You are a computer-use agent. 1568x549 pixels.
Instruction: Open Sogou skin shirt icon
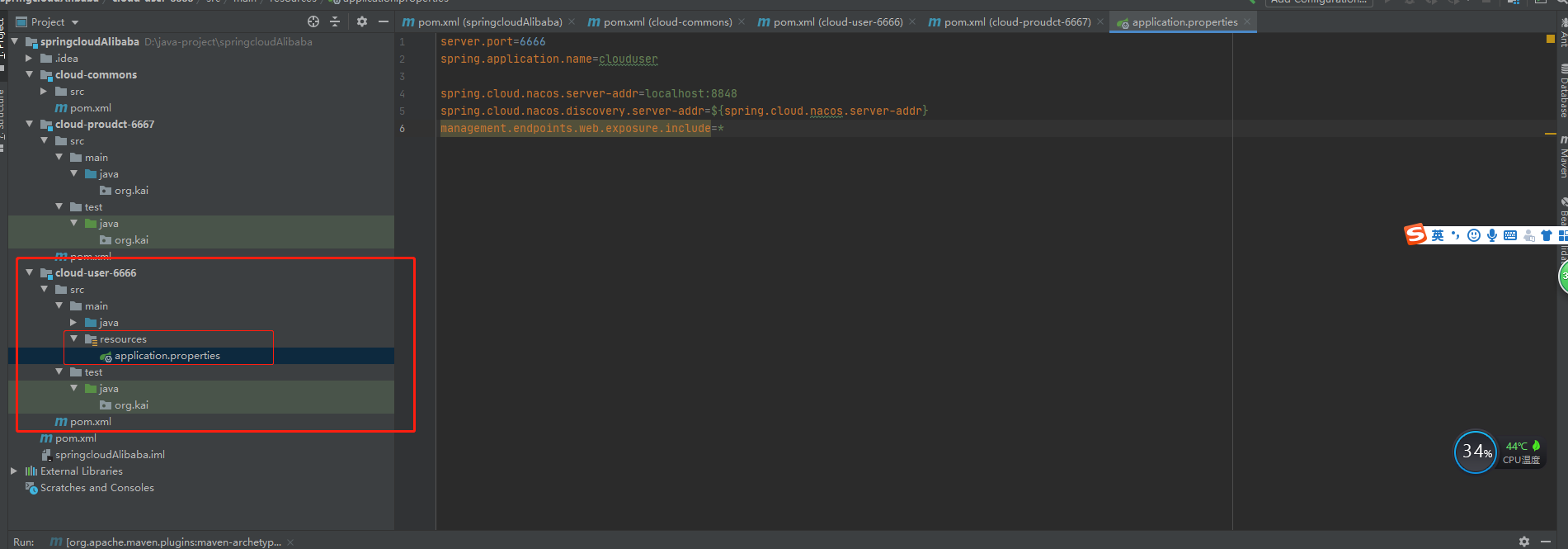click(x=1547, y=235)
